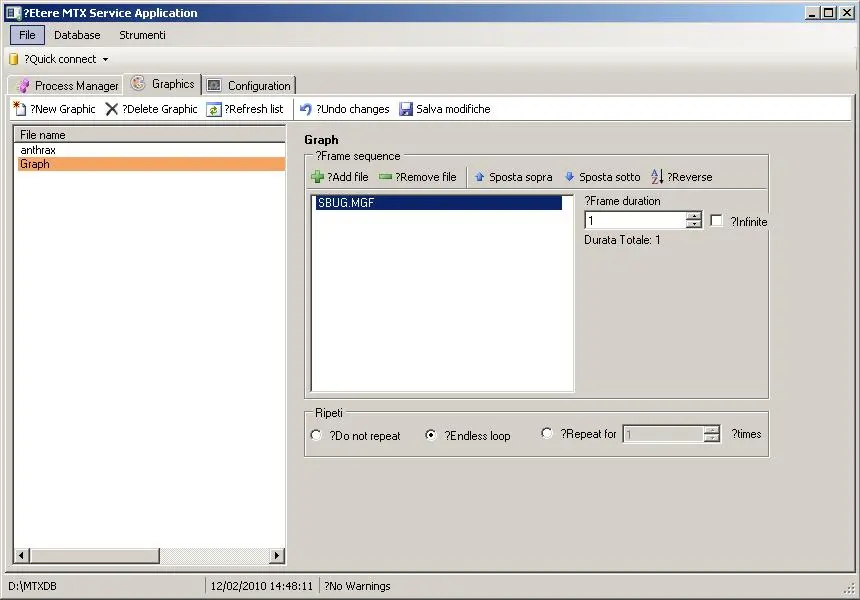Click the Delete Graphic button label

click(x=160, y=109)
